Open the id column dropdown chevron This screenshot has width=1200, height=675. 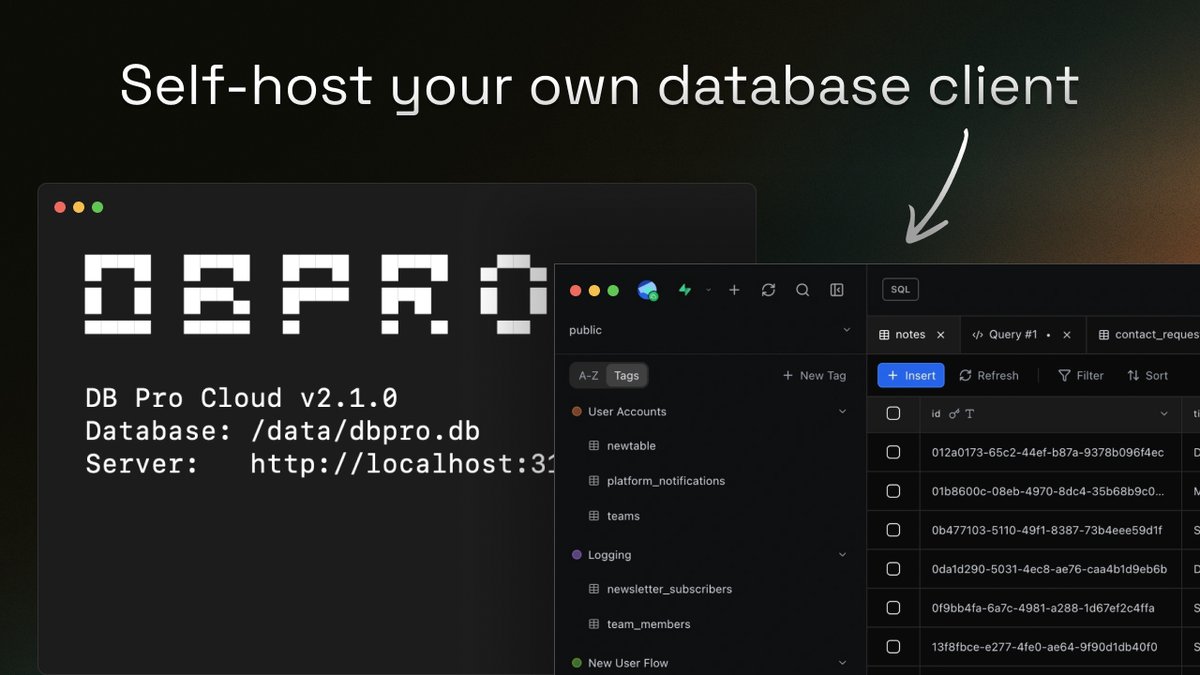click(1164, 413)
